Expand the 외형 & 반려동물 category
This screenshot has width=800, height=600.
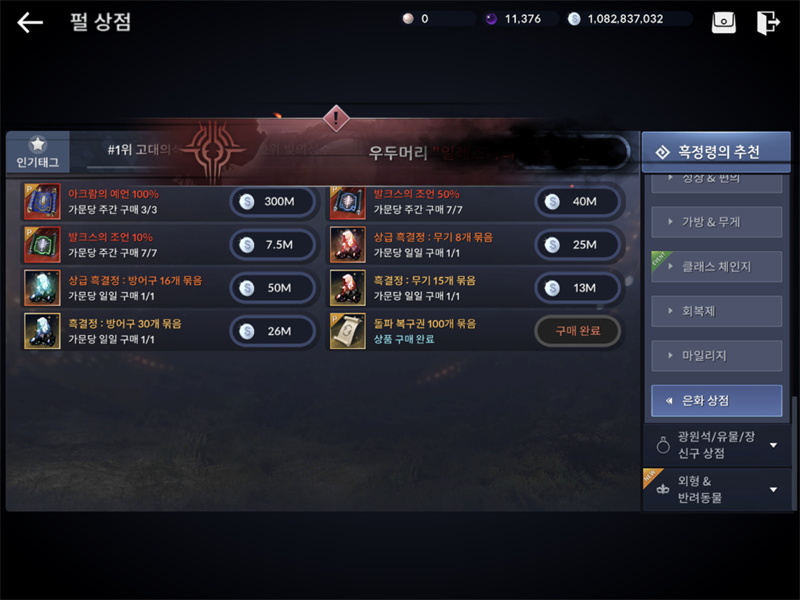(717, 489)
